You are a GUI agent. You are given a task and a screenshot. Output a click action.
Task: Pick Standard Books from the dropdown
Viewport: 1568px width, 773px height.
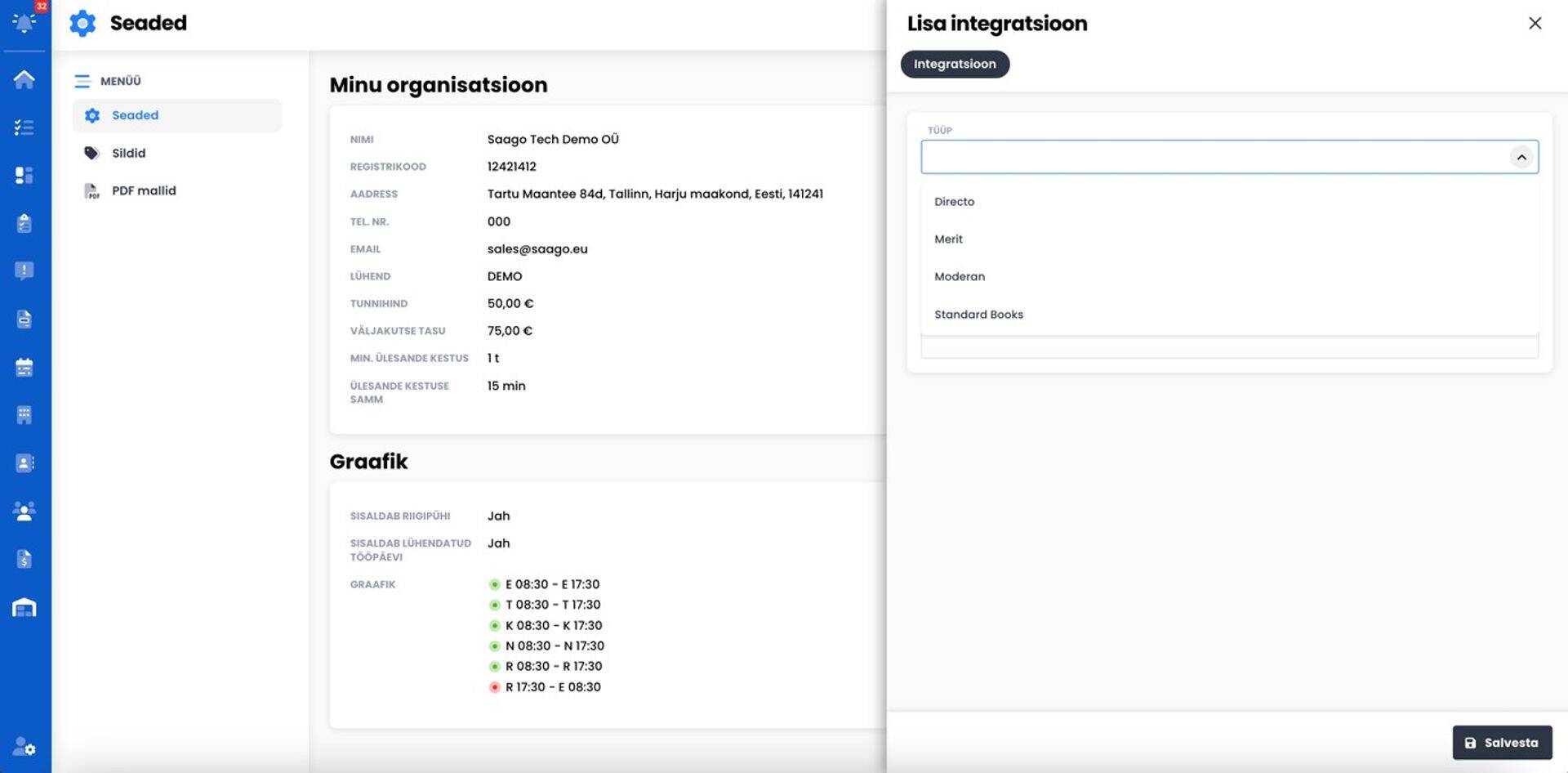(x=978, y=315)
